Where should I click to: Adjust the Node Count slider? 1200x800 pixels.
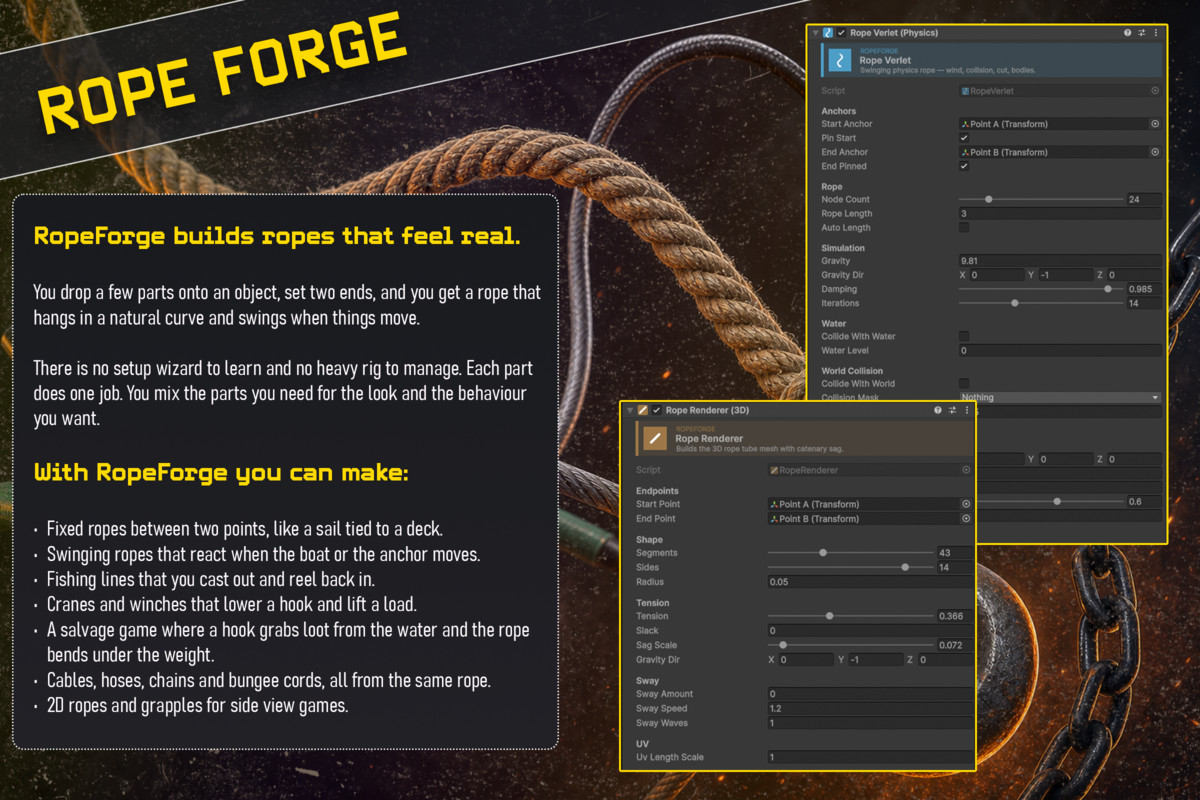coord(1040,200)
